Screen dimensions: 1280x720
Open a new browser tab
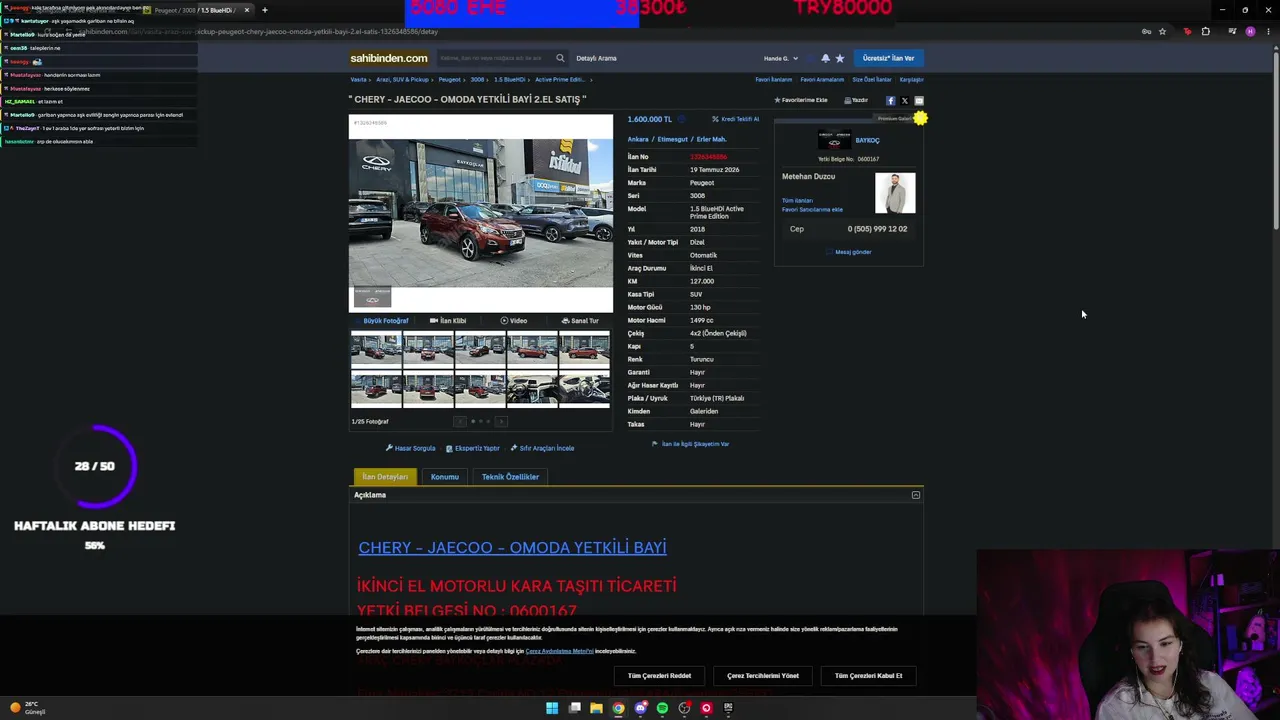pos(264,10)
